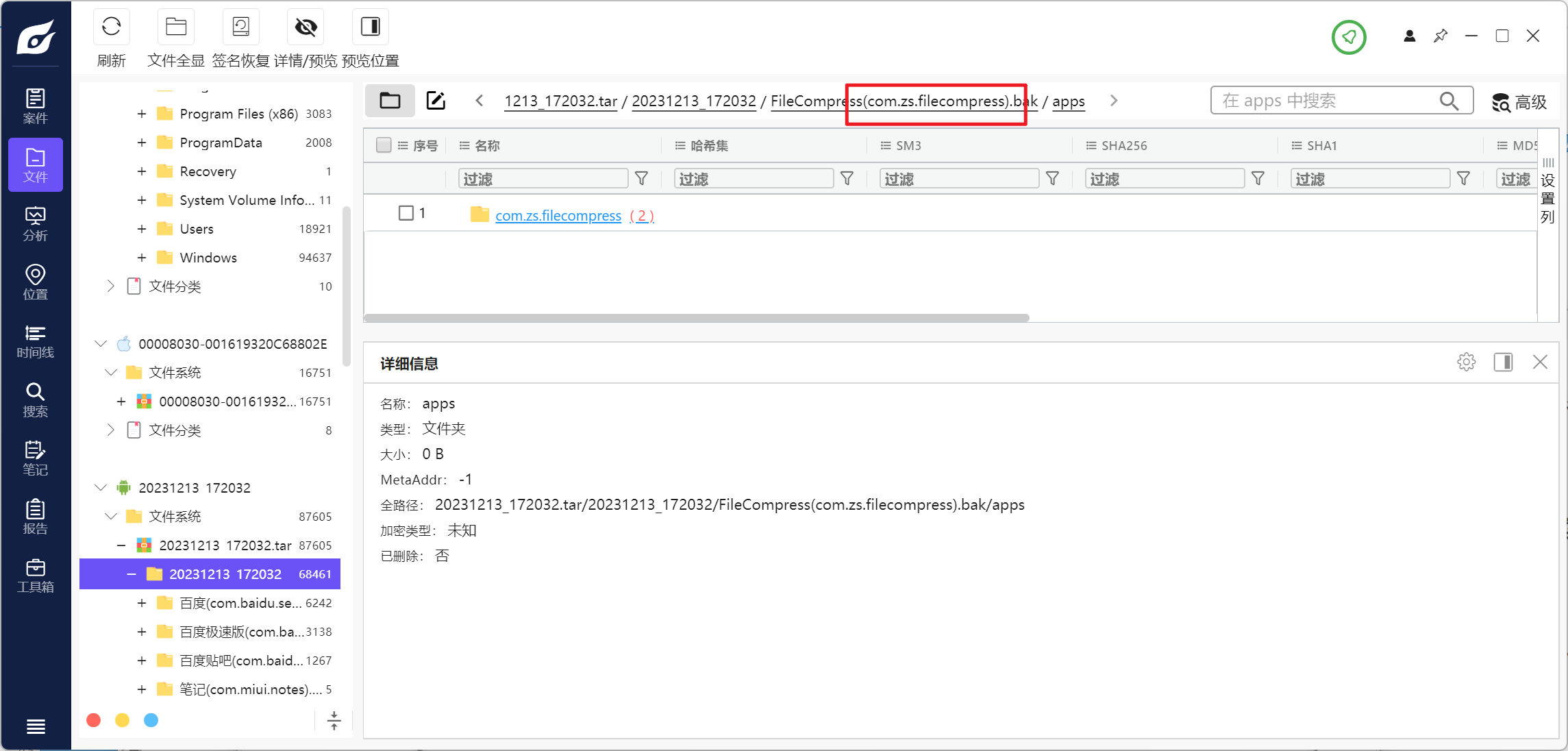Expand the Windows folder

coord(141,258)
